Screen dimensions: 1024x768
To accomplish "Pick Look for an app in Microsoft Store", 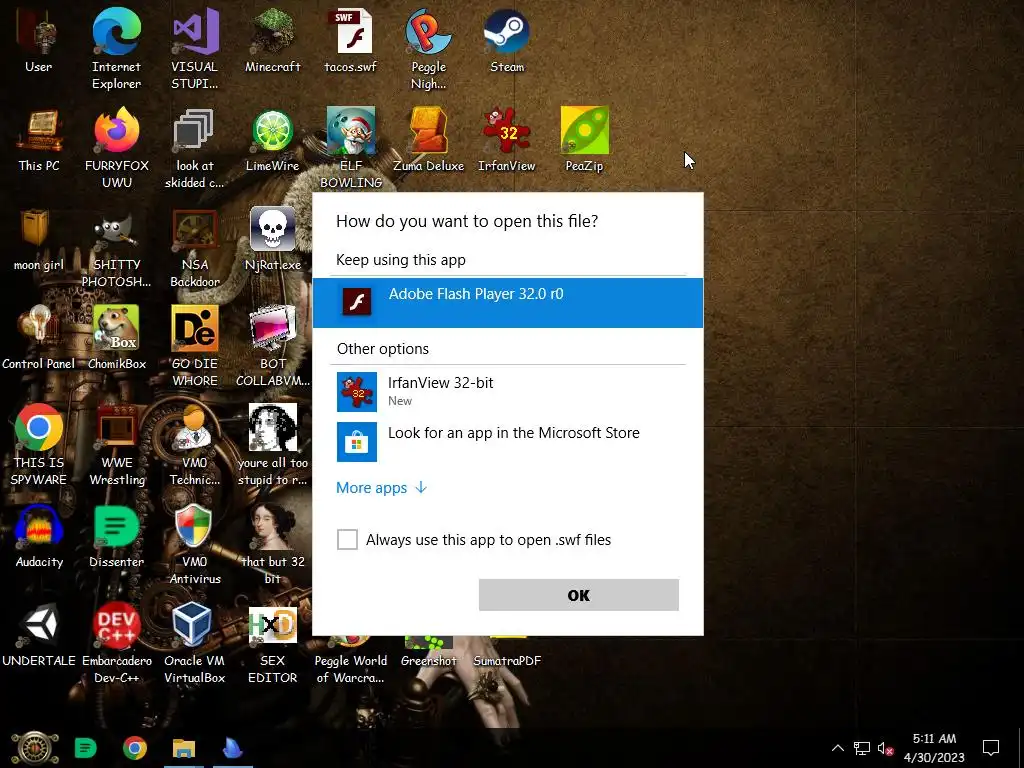I will 507,441.
